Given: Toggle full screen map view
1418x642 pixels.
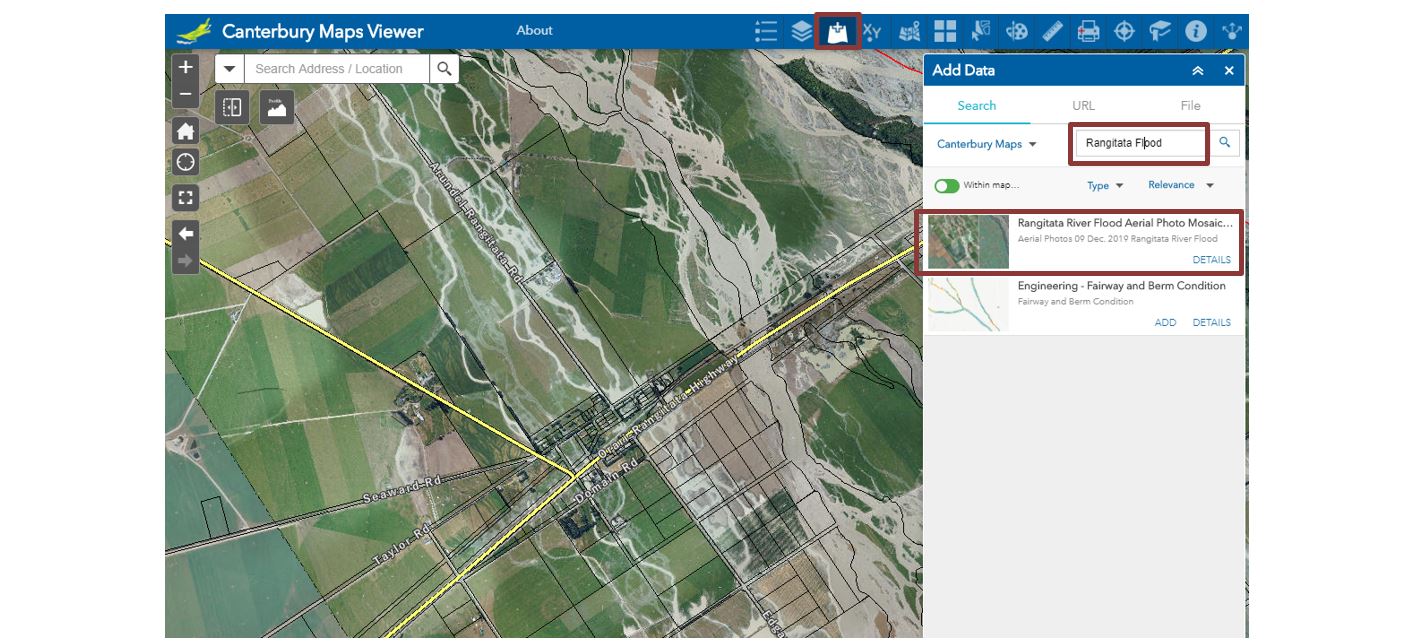Looking at the screenshot, I should point(185,197).
